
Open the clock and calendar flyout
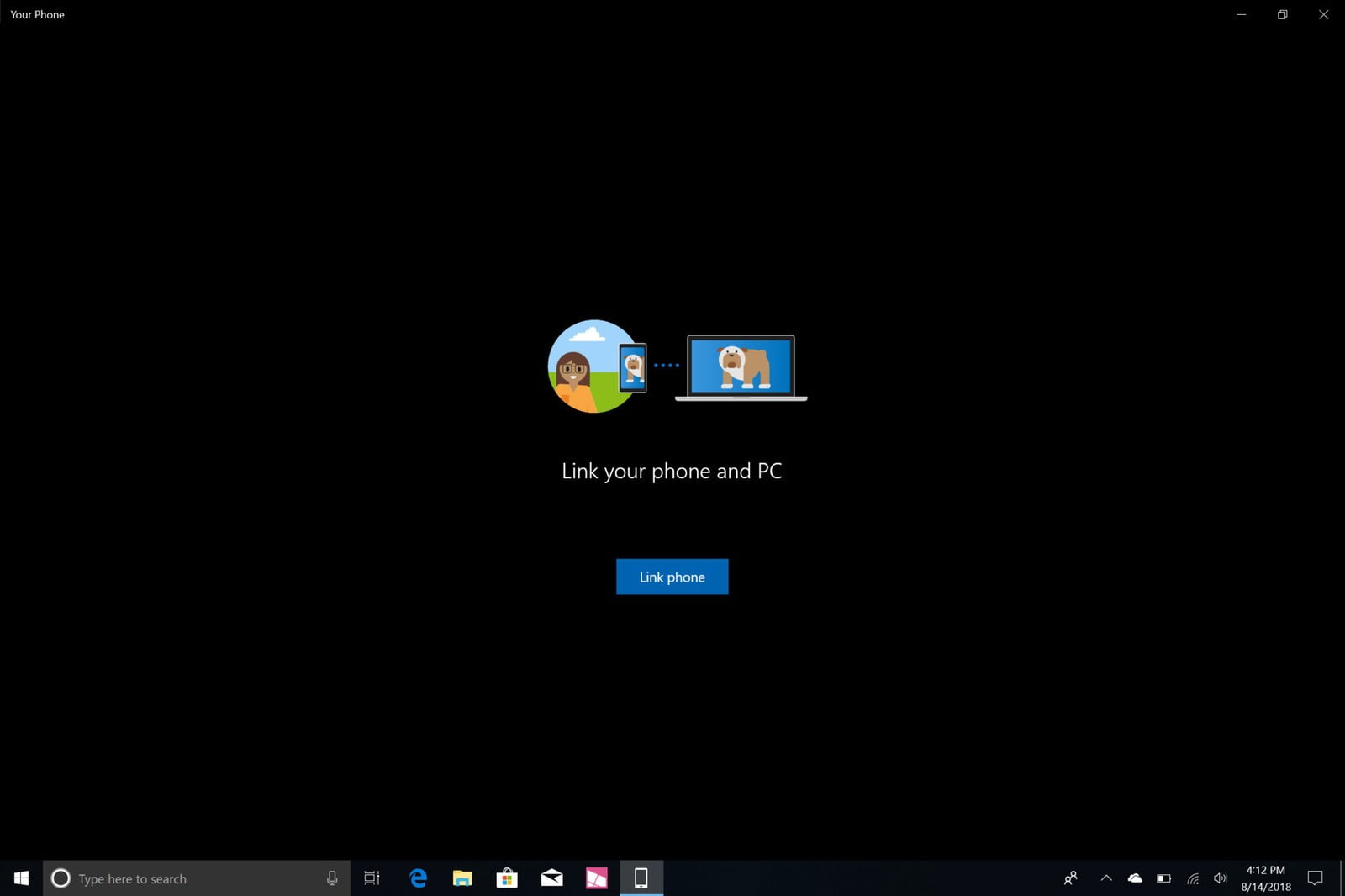point(1265,878)
